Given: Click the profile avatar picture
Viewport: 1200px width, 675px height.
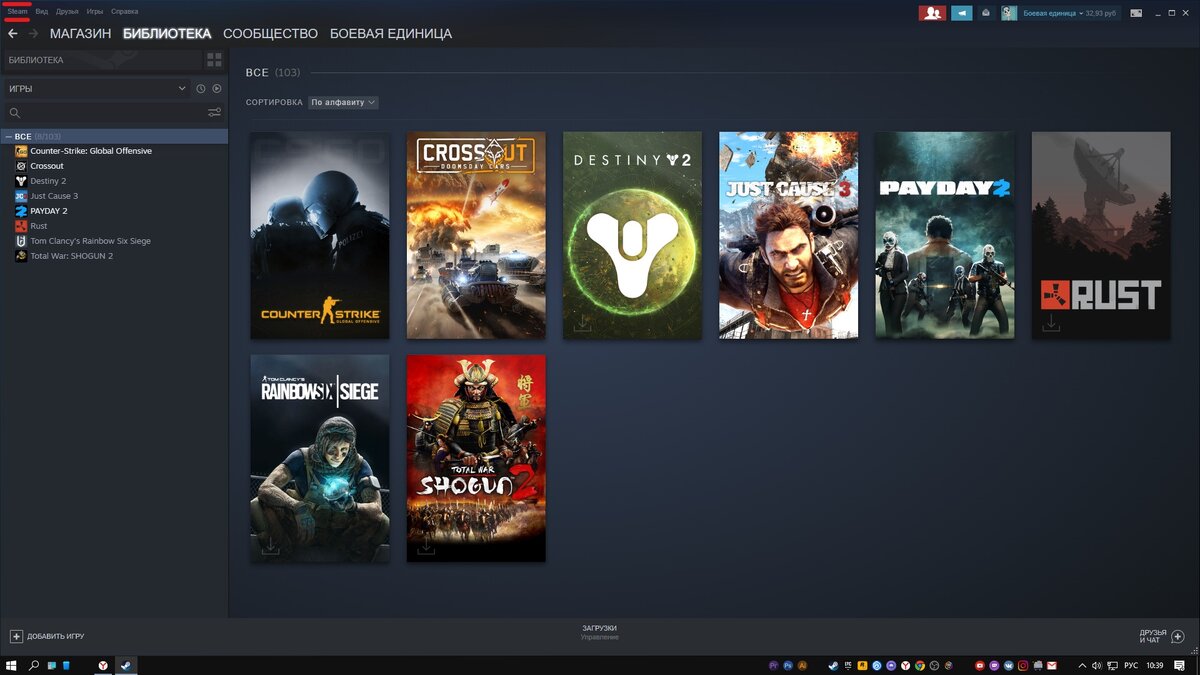Looking at the screenshot, I should [1009, 13].
